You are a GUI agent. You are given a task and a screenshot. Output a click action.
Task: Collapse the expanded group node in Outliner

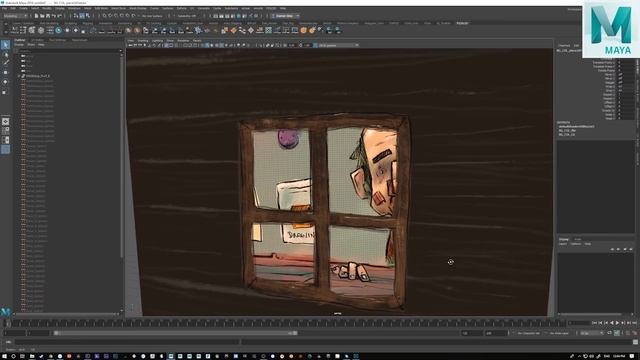point(19,76)
